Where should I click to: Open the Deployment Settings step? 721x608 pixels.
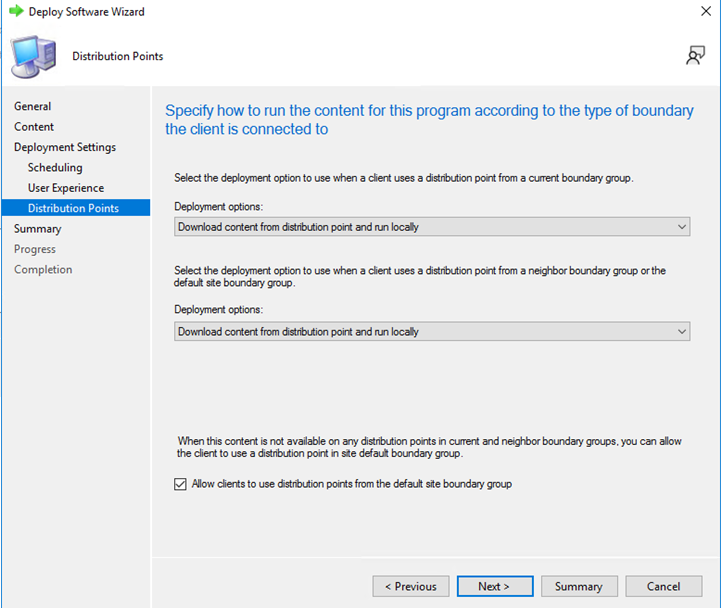point(65,147)
